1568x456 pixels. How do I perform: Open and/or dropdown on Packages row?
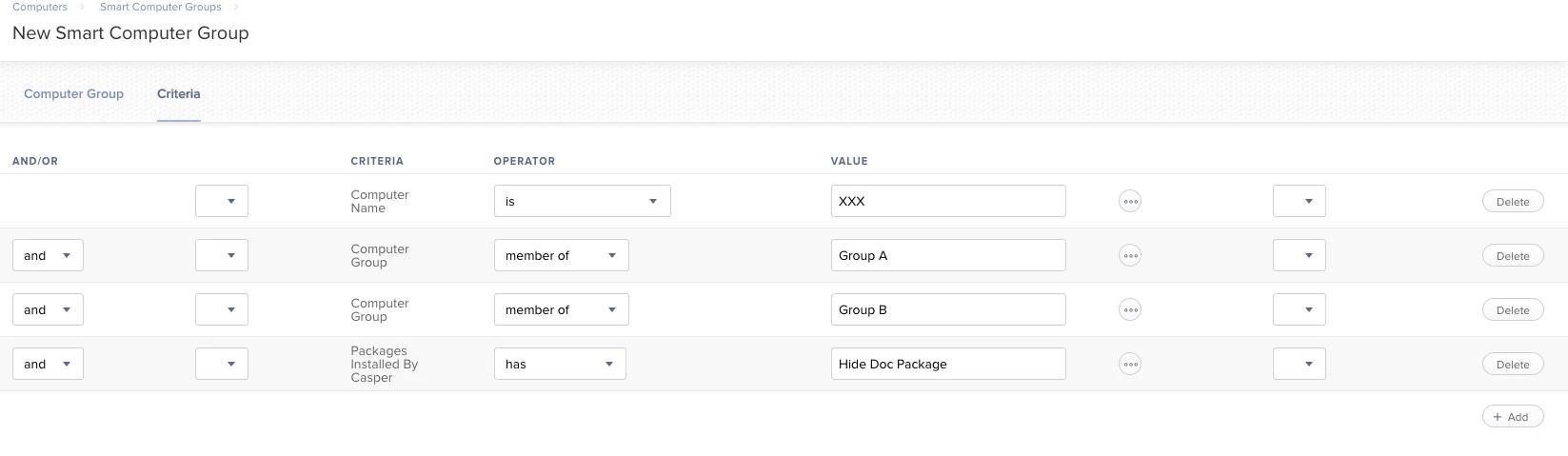48,364
